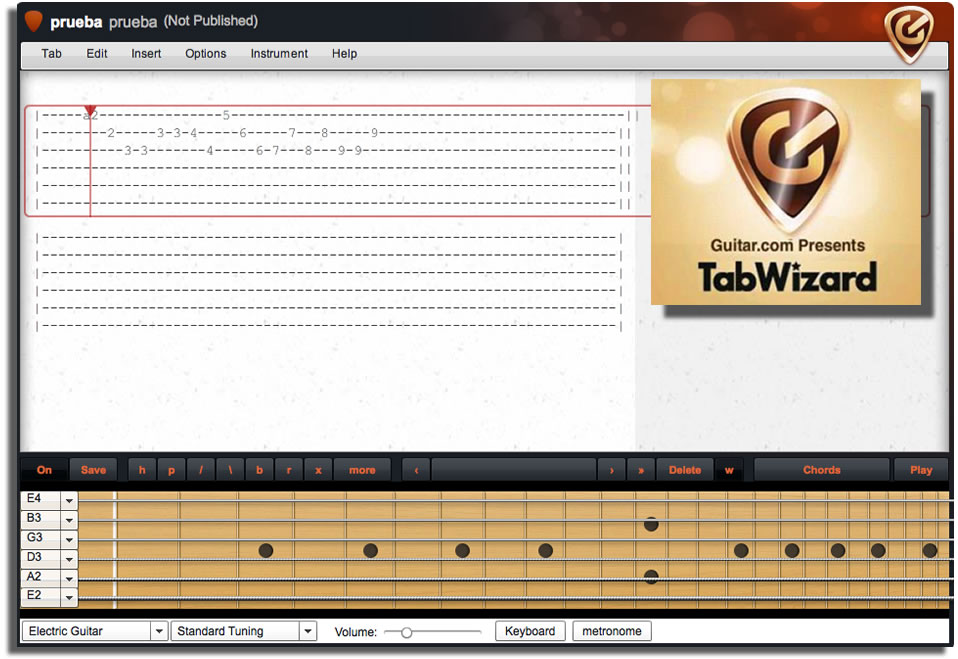Toggle the On switch in the toolbar
The height and width of the screenshot is (659, 958).
[43, 469]
